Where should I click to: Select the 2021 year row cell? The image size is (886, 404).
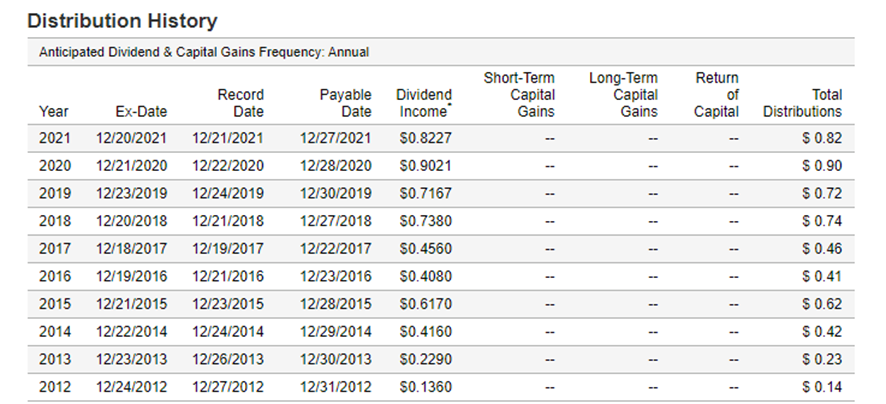[x=54, y=139]
